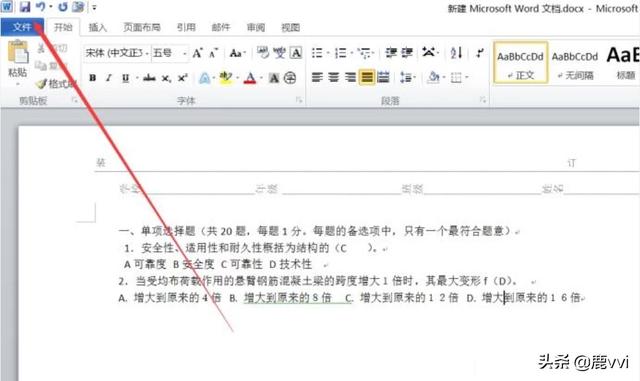This screenshot has width=640, height=381.
Task: Open the Font dialog launcher
Action: pyautogui.click(x=299, y=100)
